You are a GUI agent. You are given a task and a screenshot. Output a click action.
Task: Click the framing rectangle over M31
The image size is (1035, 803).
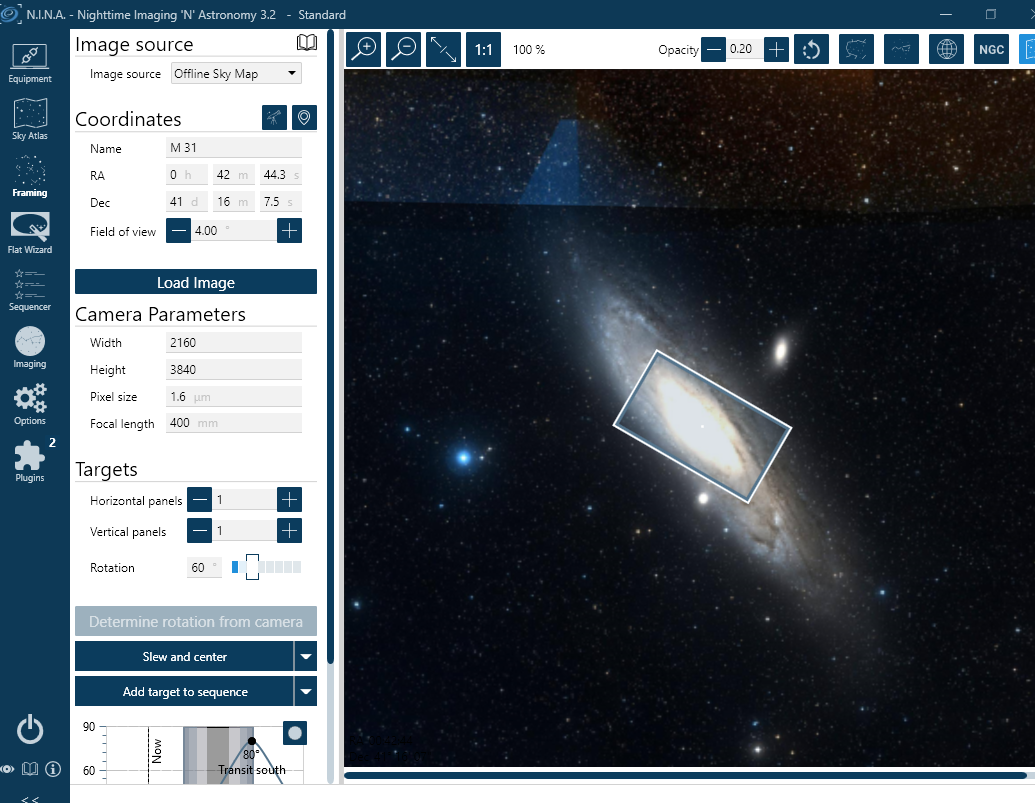pos(702,426)
